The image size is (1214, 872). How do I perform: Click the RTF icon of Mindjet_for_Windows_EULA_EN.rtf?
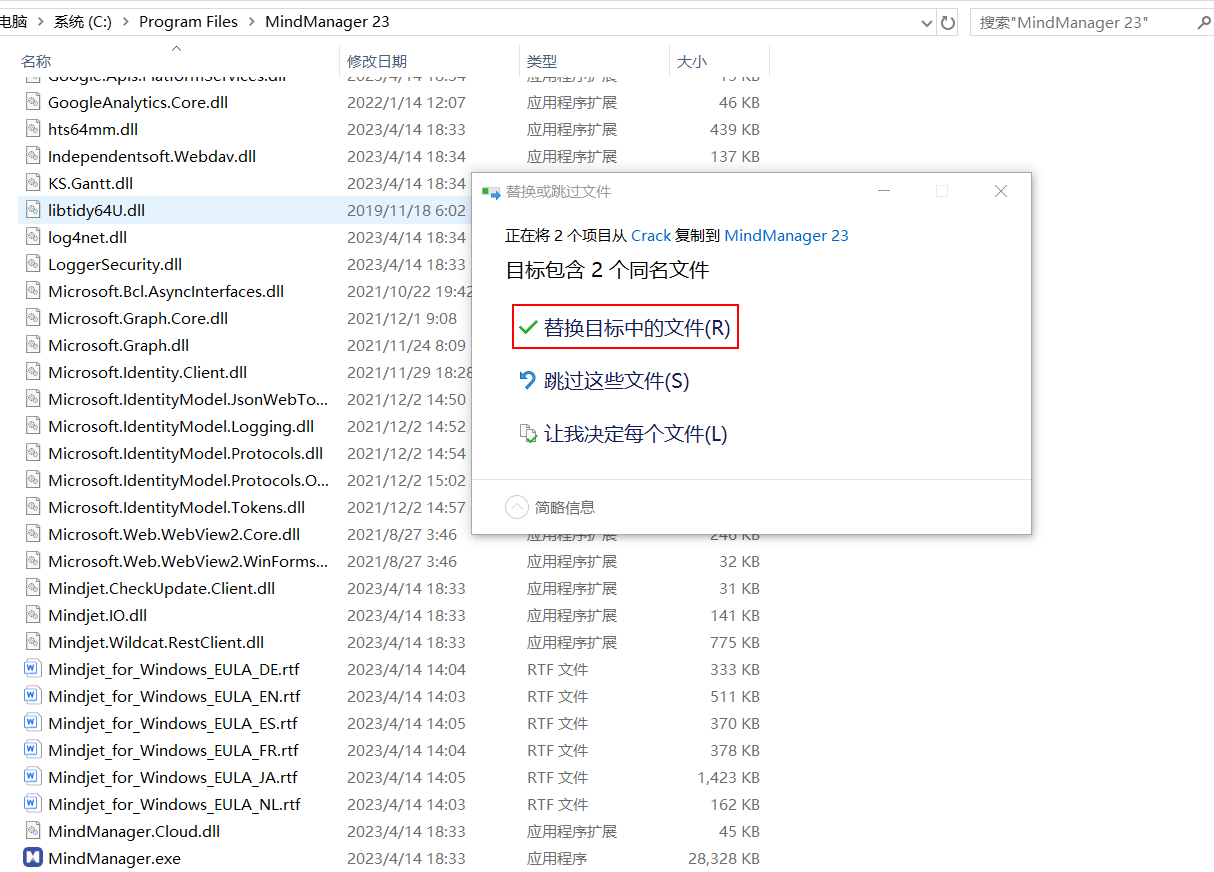[x=32, y=696]
